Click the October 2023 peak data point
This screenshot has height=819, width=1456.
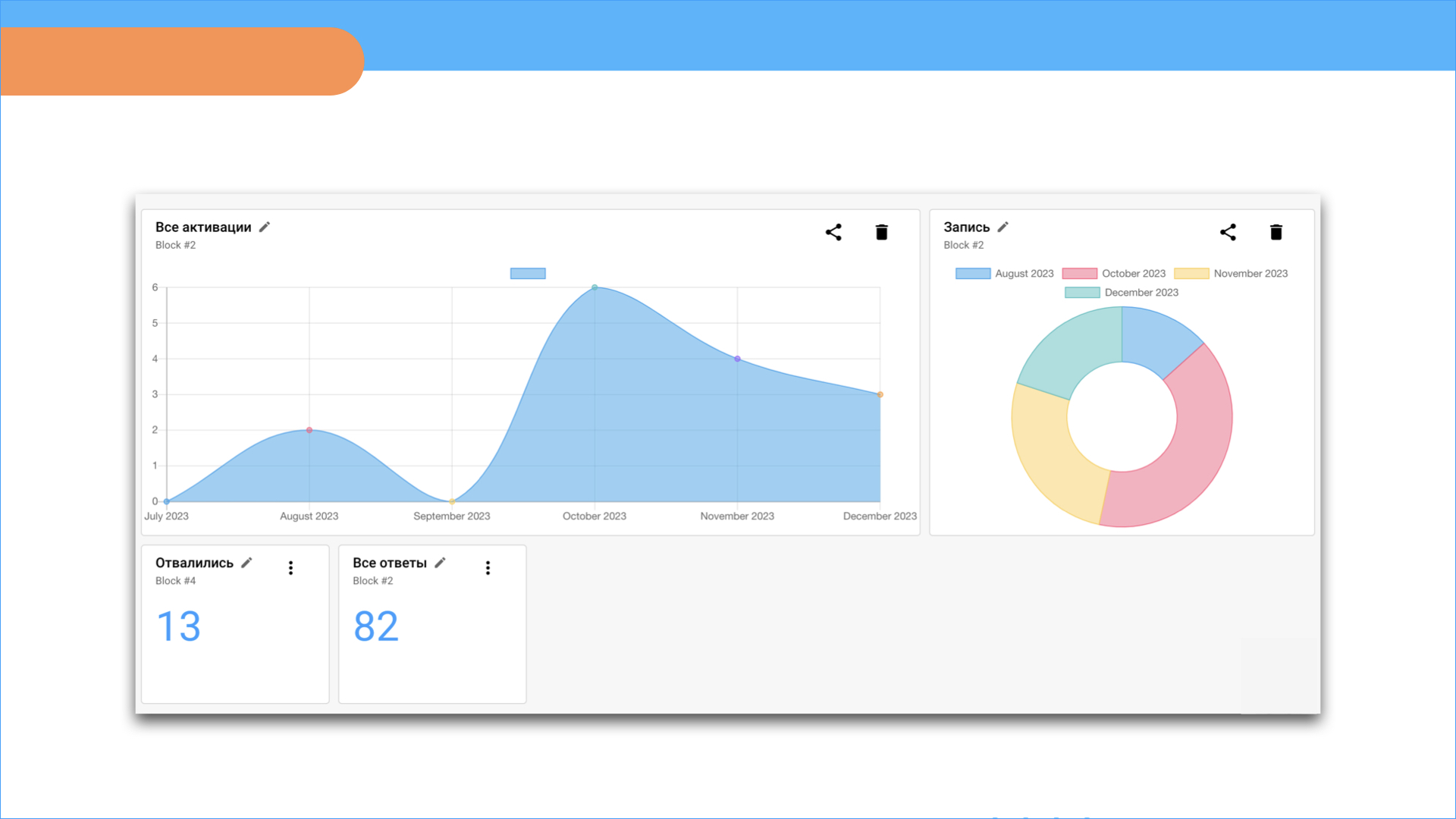(595, 287)
